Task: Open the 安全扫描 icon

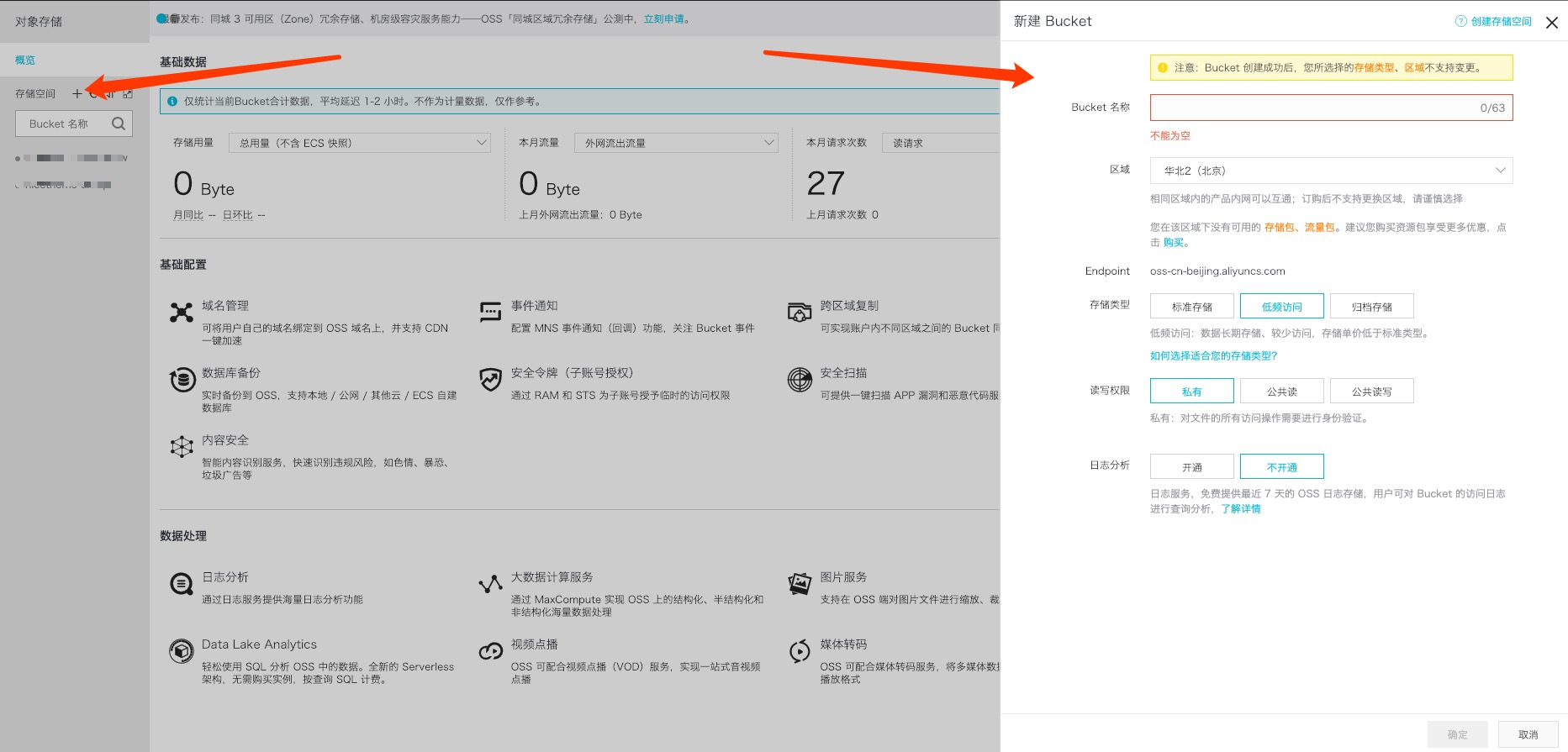Action: coord(800,380)
